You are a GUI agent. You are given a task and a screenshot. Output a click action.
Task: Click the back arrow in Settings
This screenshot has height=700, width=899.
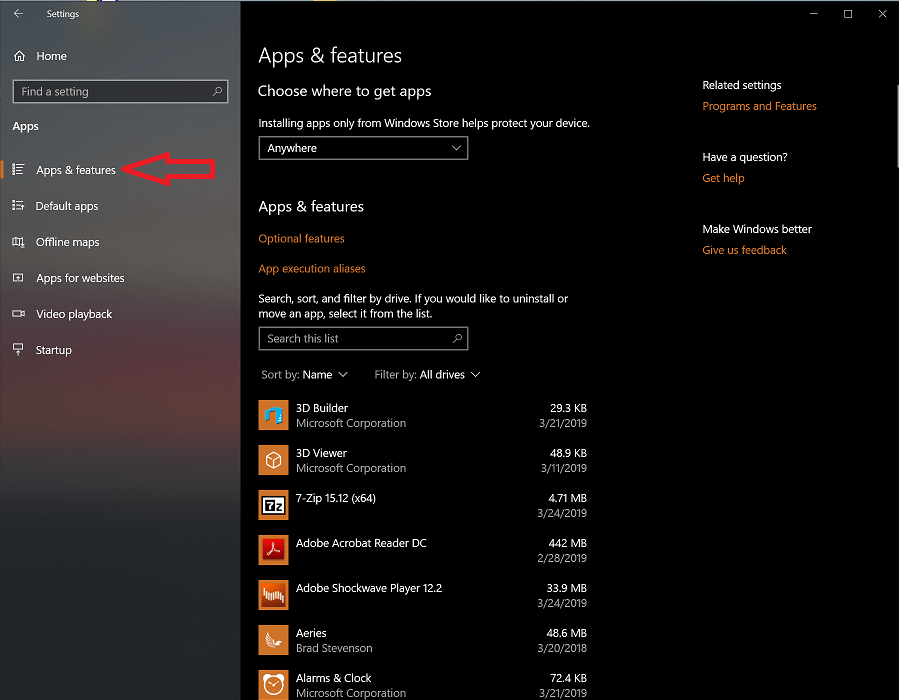[x=18, y=13]
